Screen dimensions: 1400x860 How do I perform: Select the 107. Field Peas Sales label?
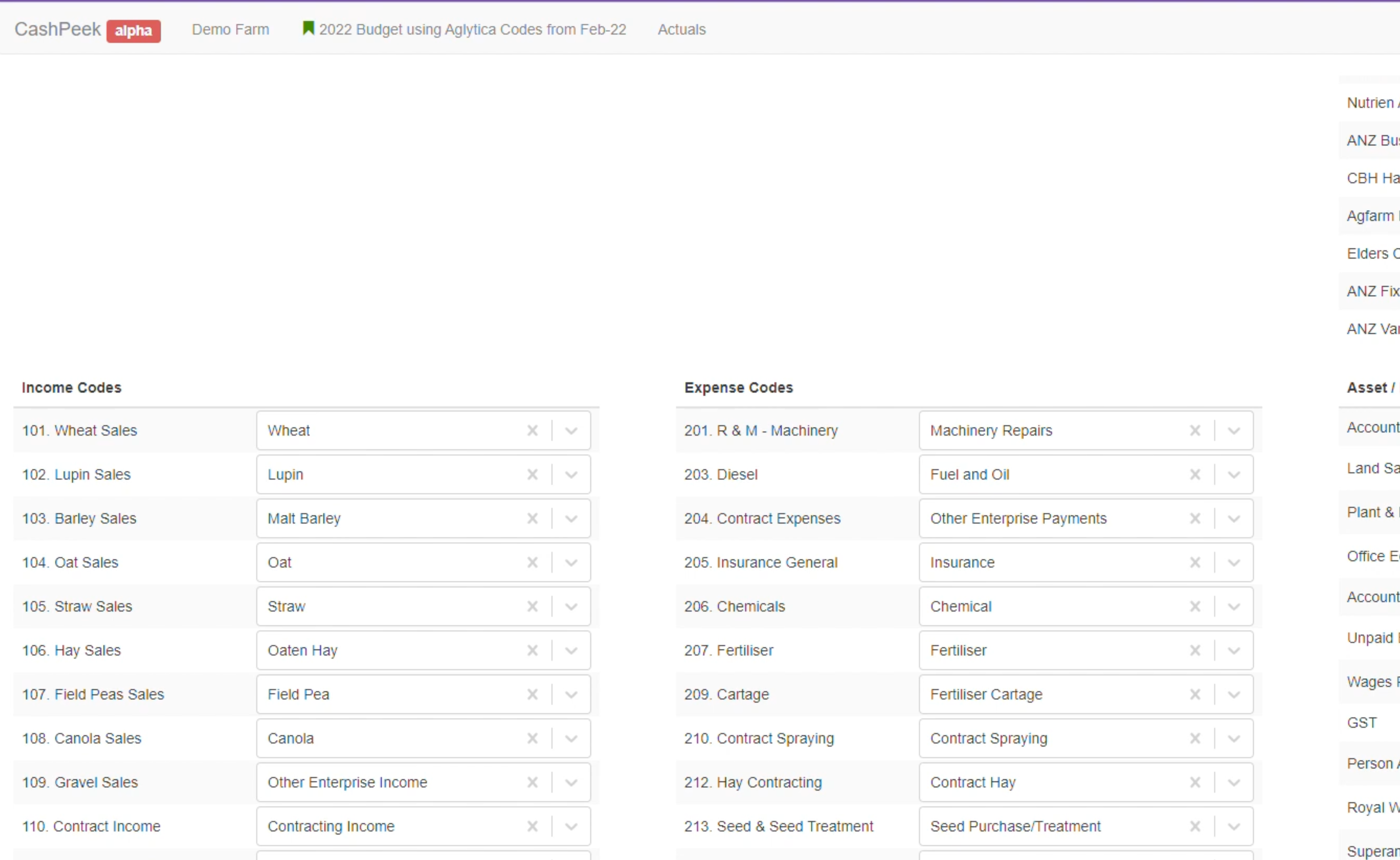click(93, 695)
